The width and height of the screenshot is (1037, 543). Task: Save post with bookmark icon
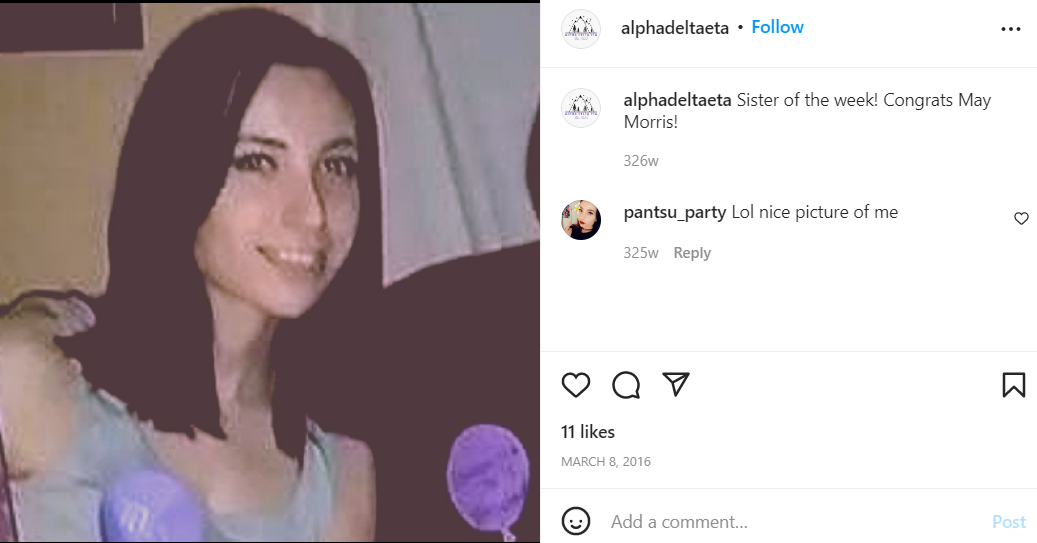point(1013,385)
